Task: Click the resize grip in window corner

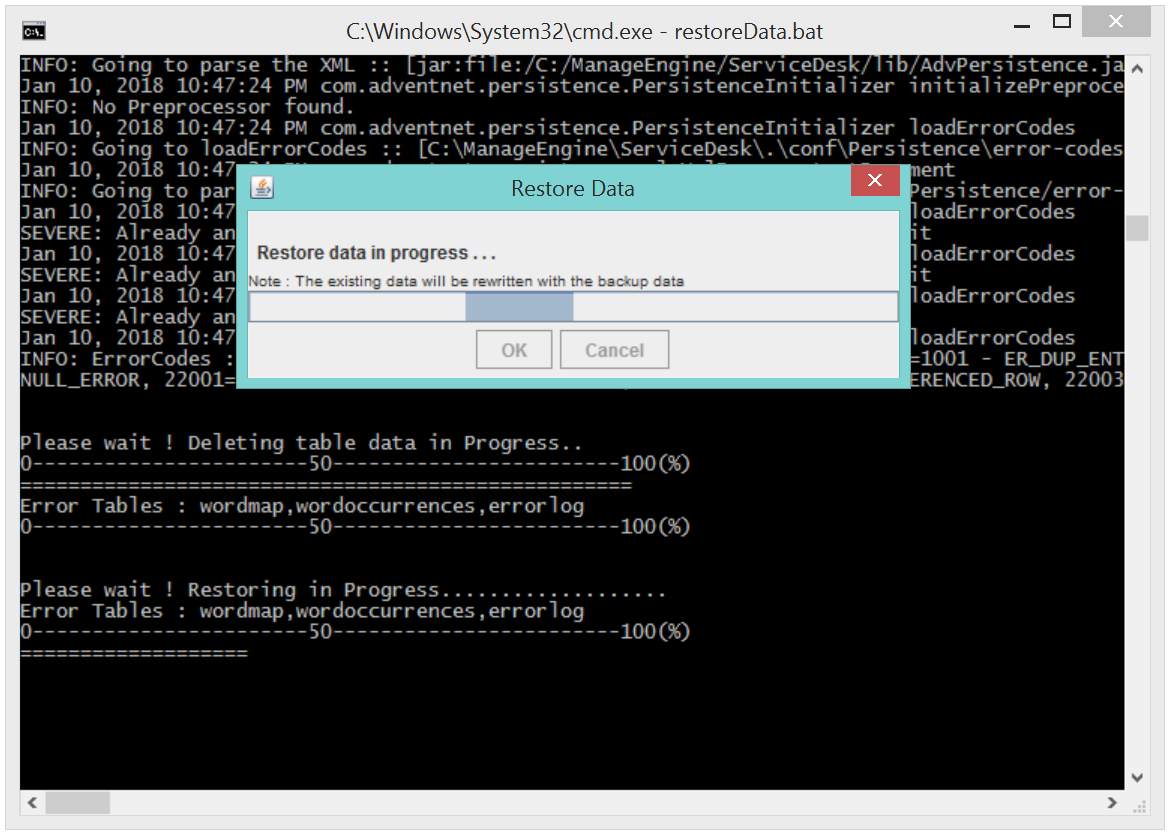Action: click(x=1139, y=806)
